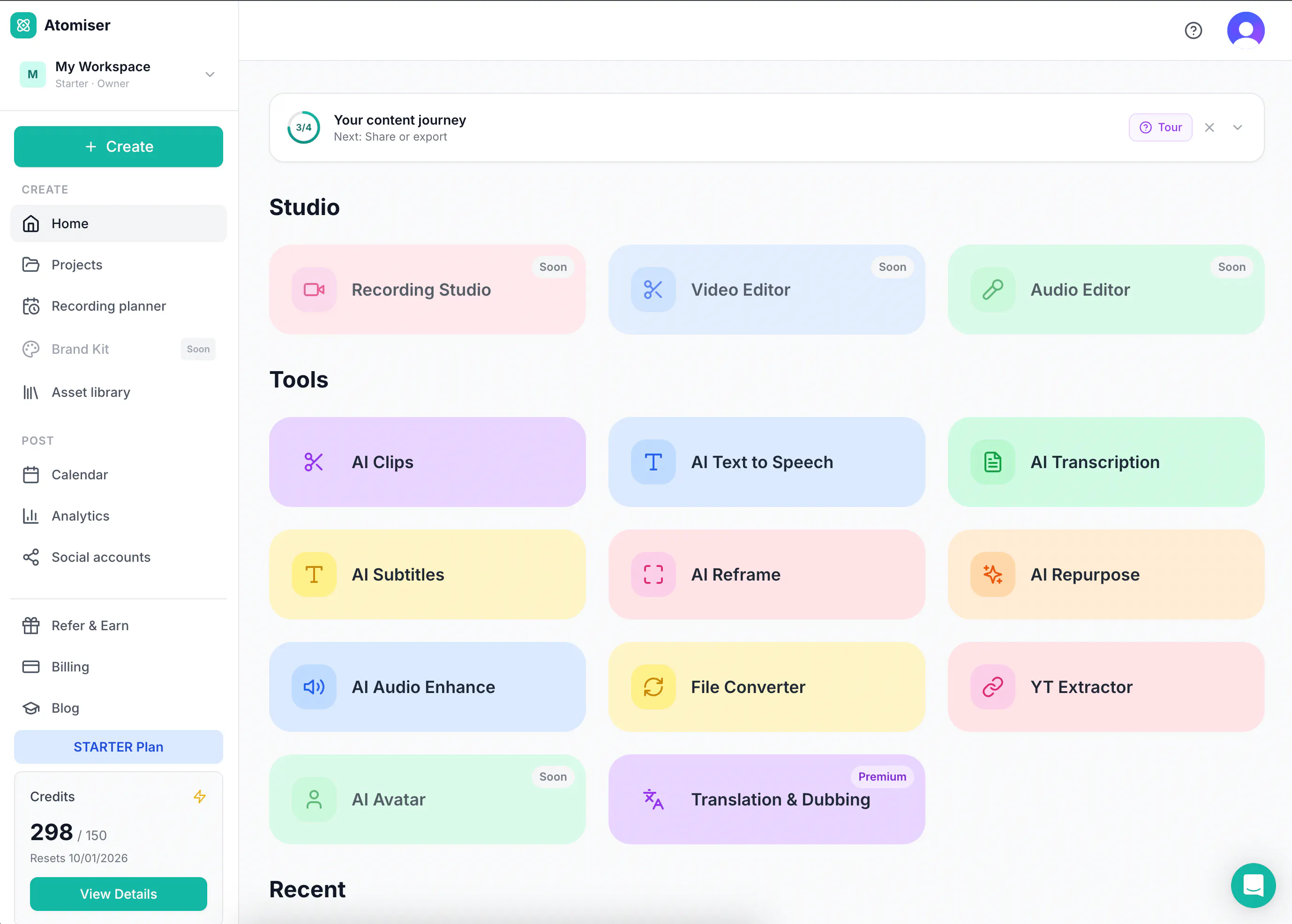
Task: Click the credits lightning bolt icon
Action: pos(199,796)
